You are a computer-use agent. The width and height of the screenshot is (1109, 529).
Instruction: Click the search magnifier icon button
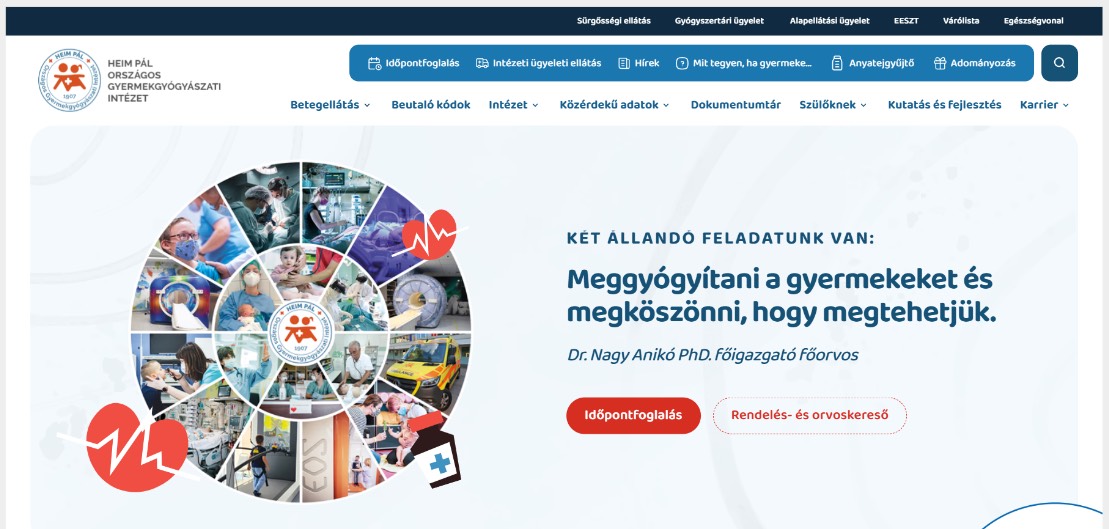[1059, 63]
